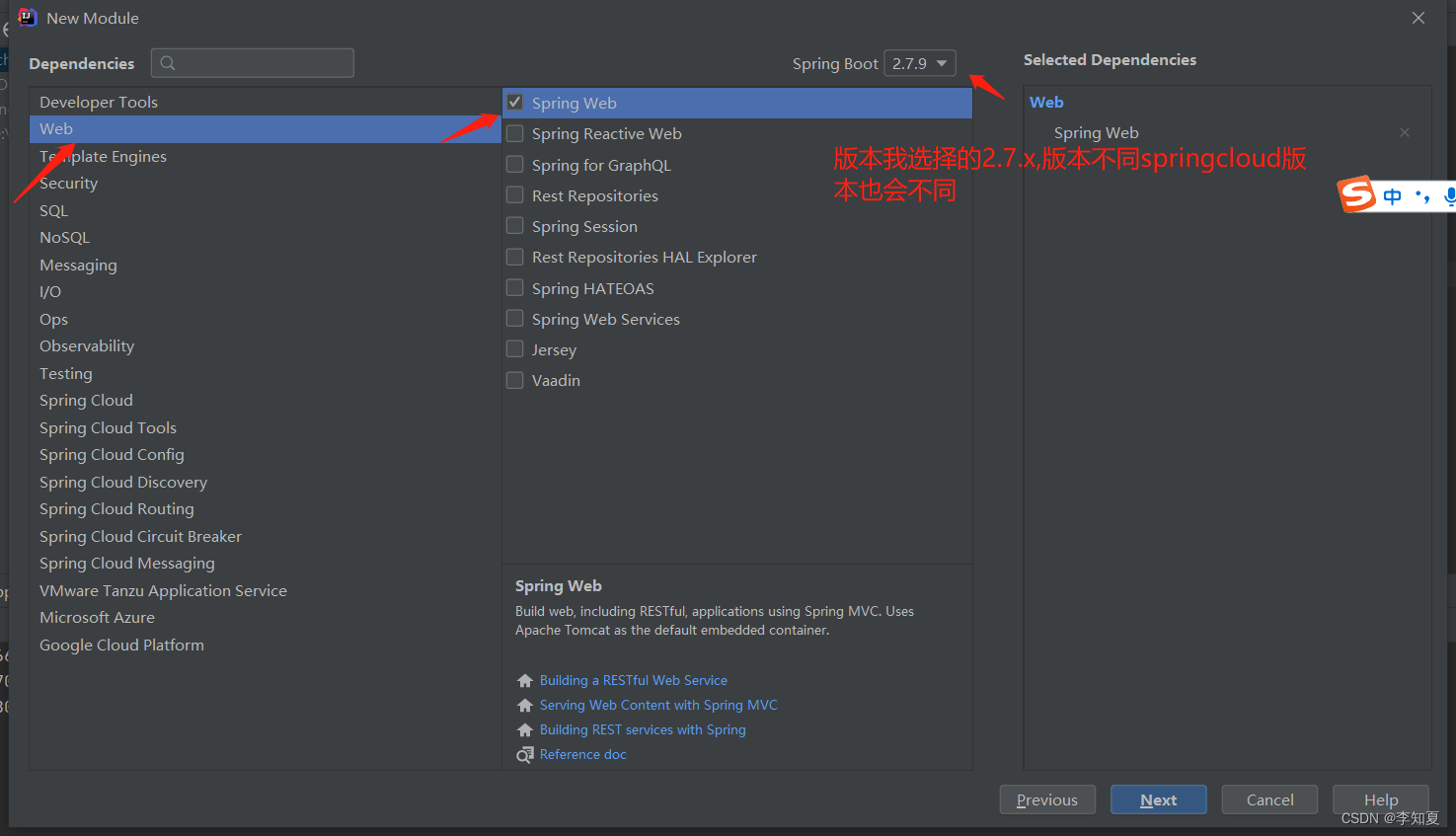Select VMware Tanzu Application Service
The height and width of the screenshot is (836, 1456).
pyautogui.click(x=266, y=590)
